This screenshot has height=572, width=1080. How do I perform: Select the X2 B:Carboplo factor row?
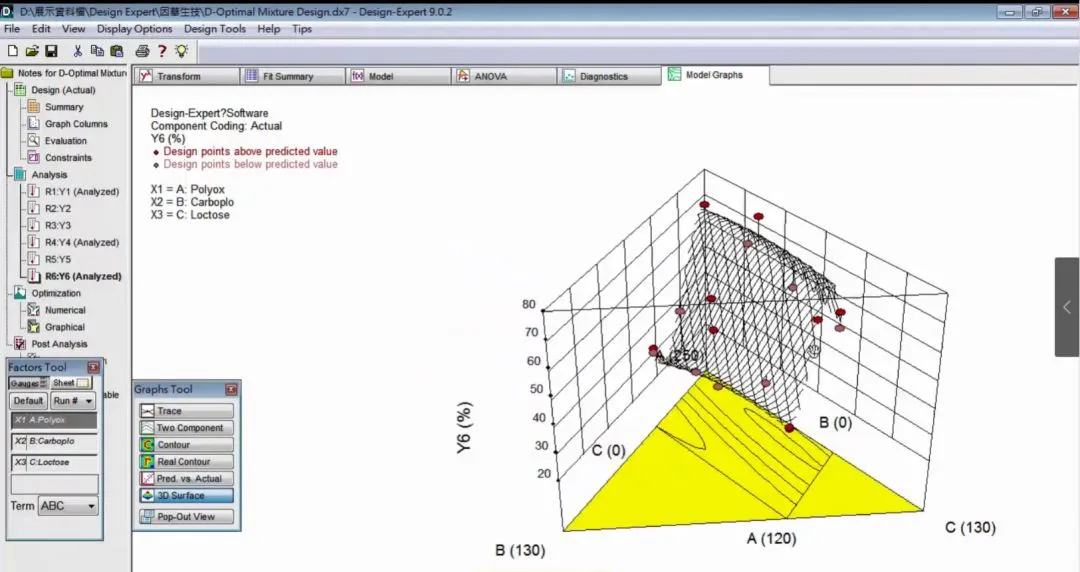click(x=54, y=441)
